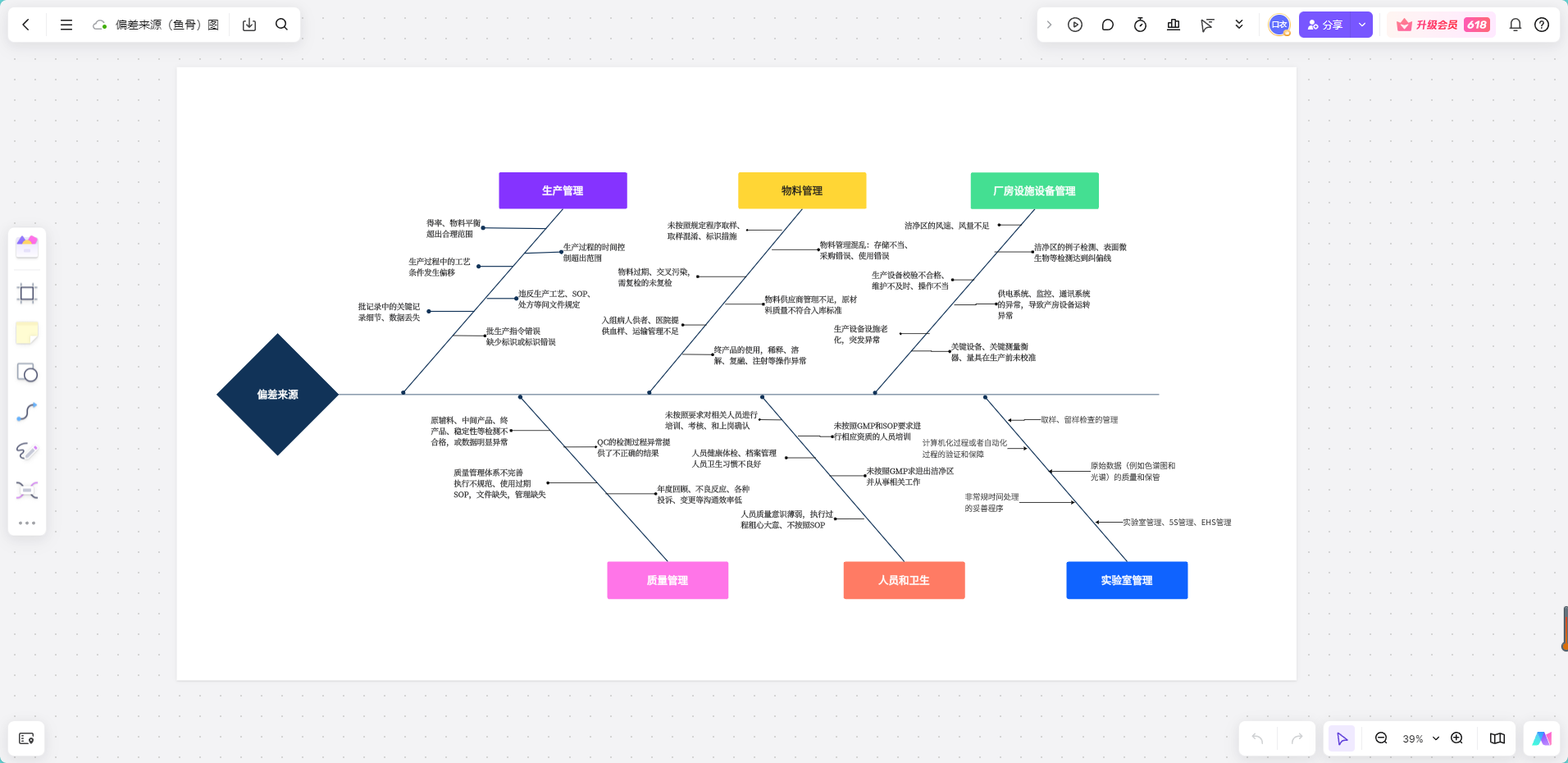Click the search magnifier icon
The height and width of the screenshot is (763, 1568).
pyautogui.click(x=281, y=25)
